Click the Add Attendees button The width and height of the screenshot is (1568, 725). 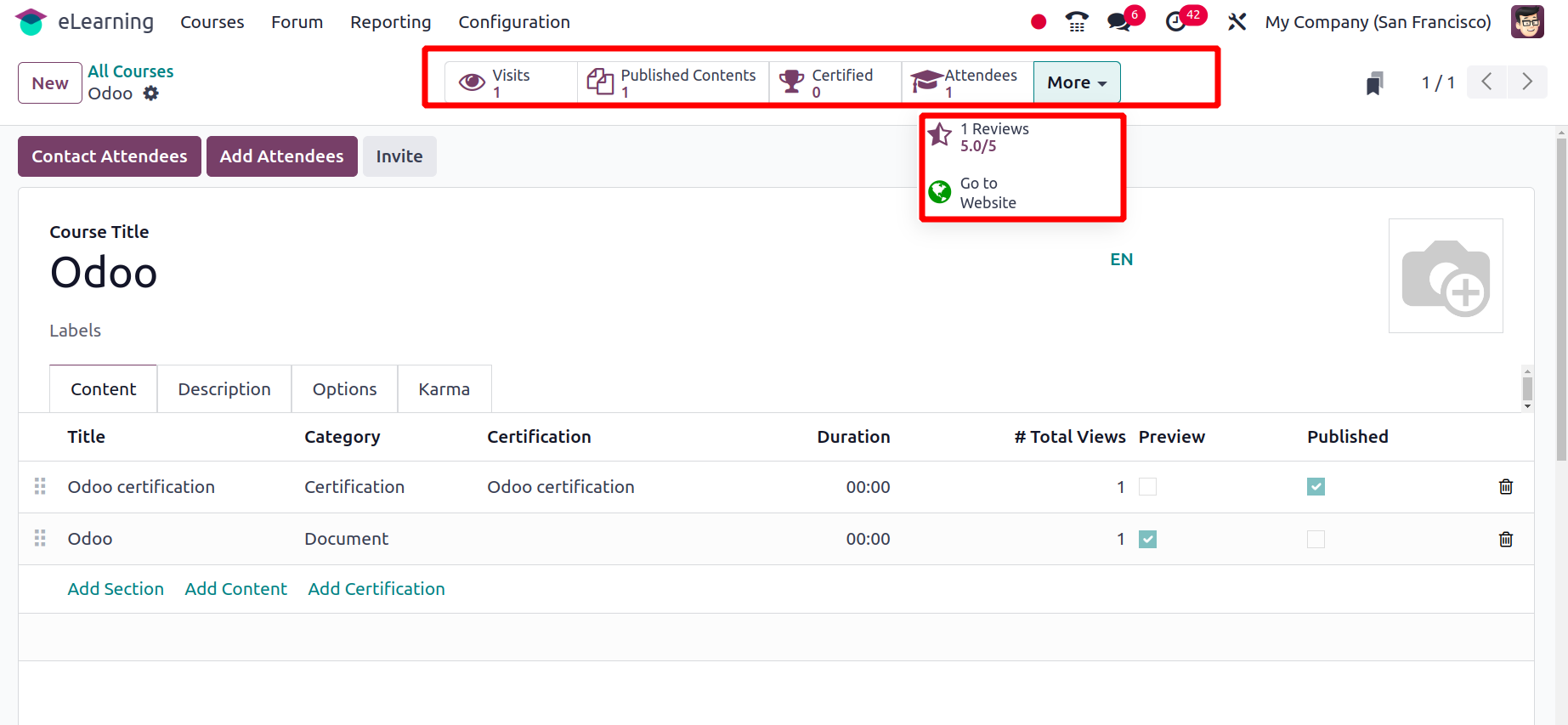click(282, 156)
